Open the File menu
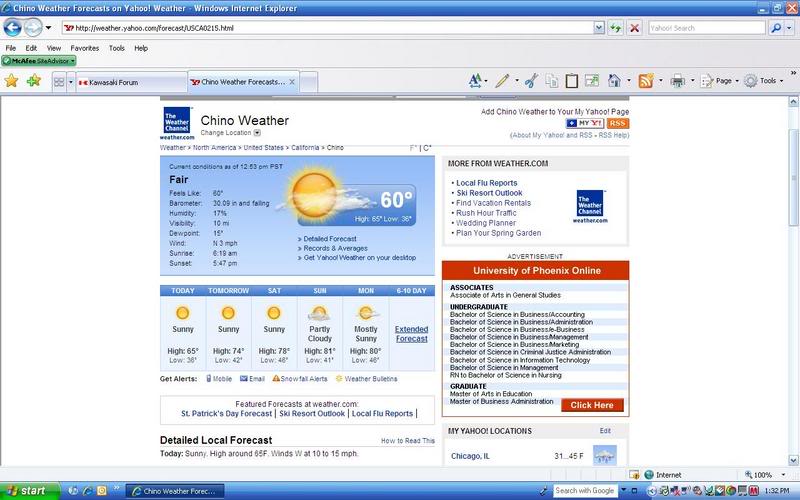This screenshot has height=500, width=800. pyautogui.click(x=10, y=48)
